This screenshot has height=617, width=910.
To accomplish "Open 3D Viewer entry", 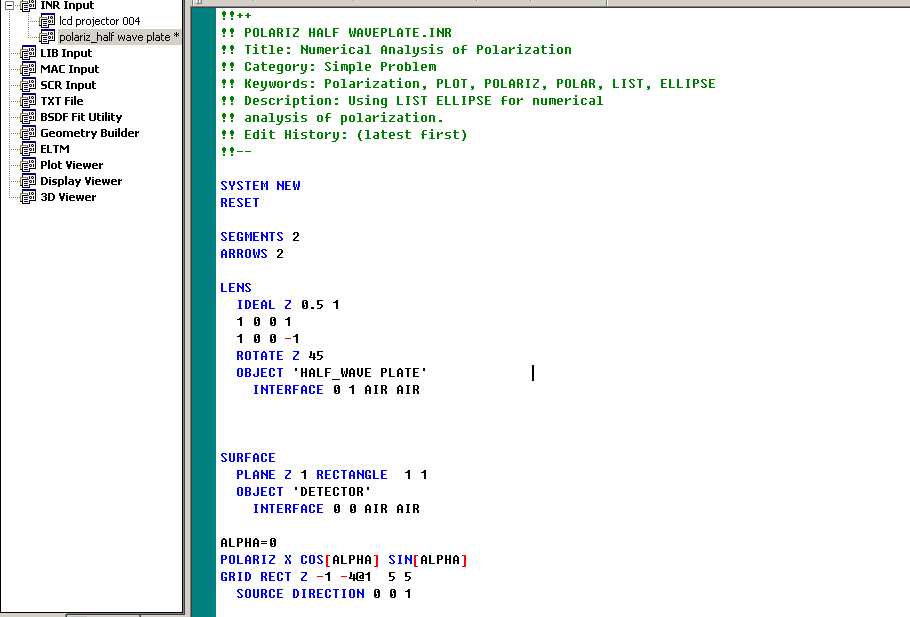I will (68, 197).
